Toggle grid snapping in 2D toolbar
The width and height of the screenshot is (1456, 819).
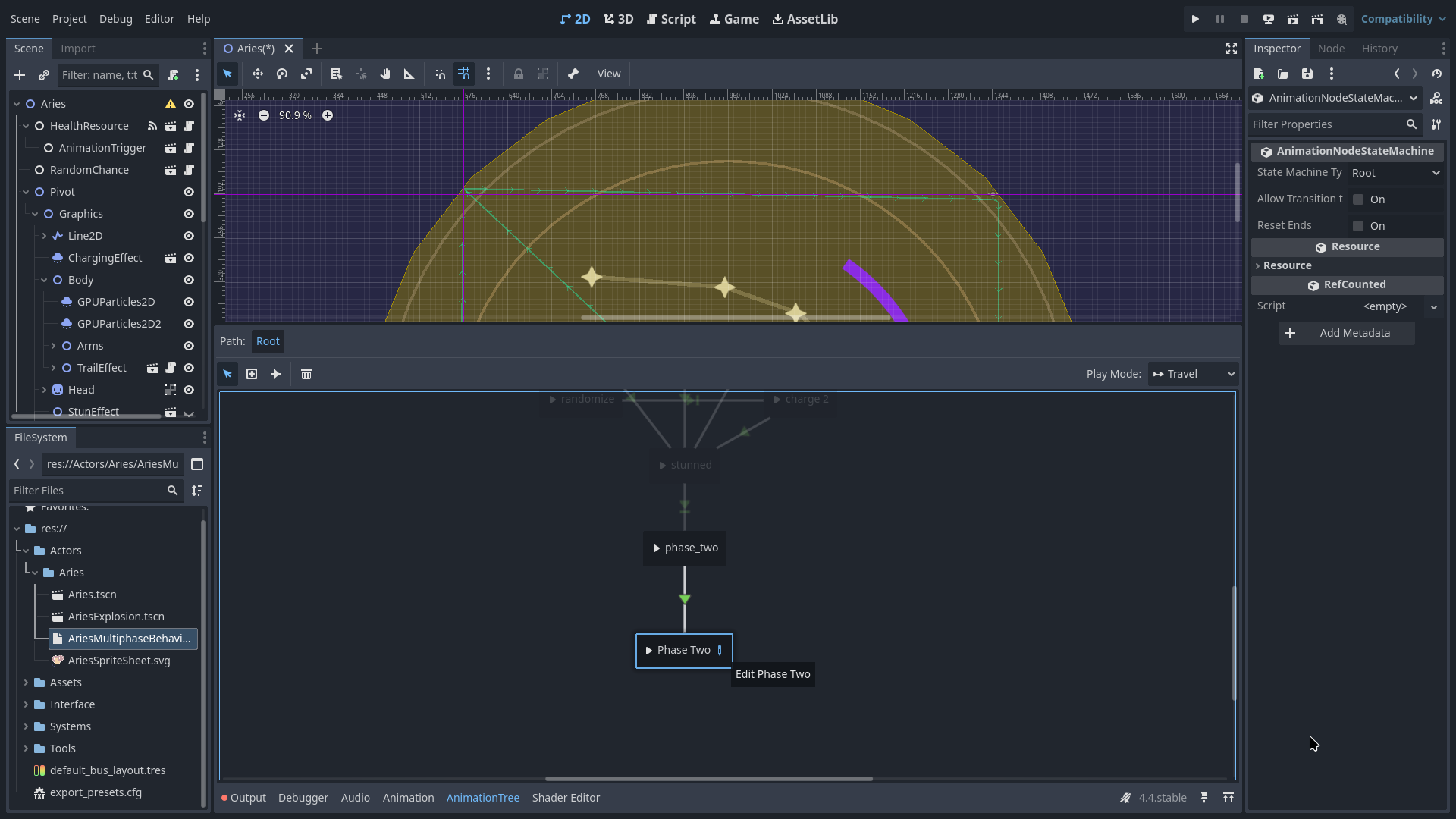(x=464, y=74)
